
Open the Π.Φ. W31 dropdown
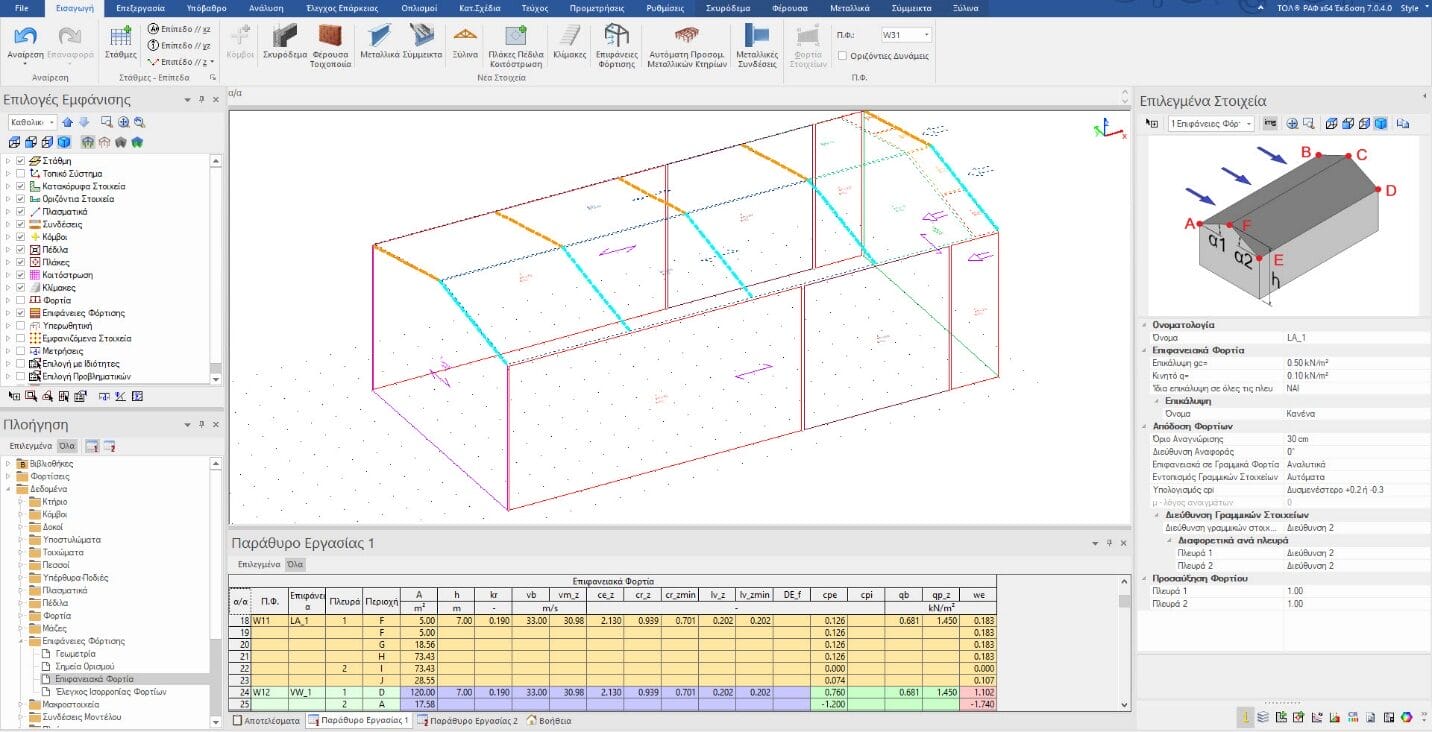click(927, 35)
